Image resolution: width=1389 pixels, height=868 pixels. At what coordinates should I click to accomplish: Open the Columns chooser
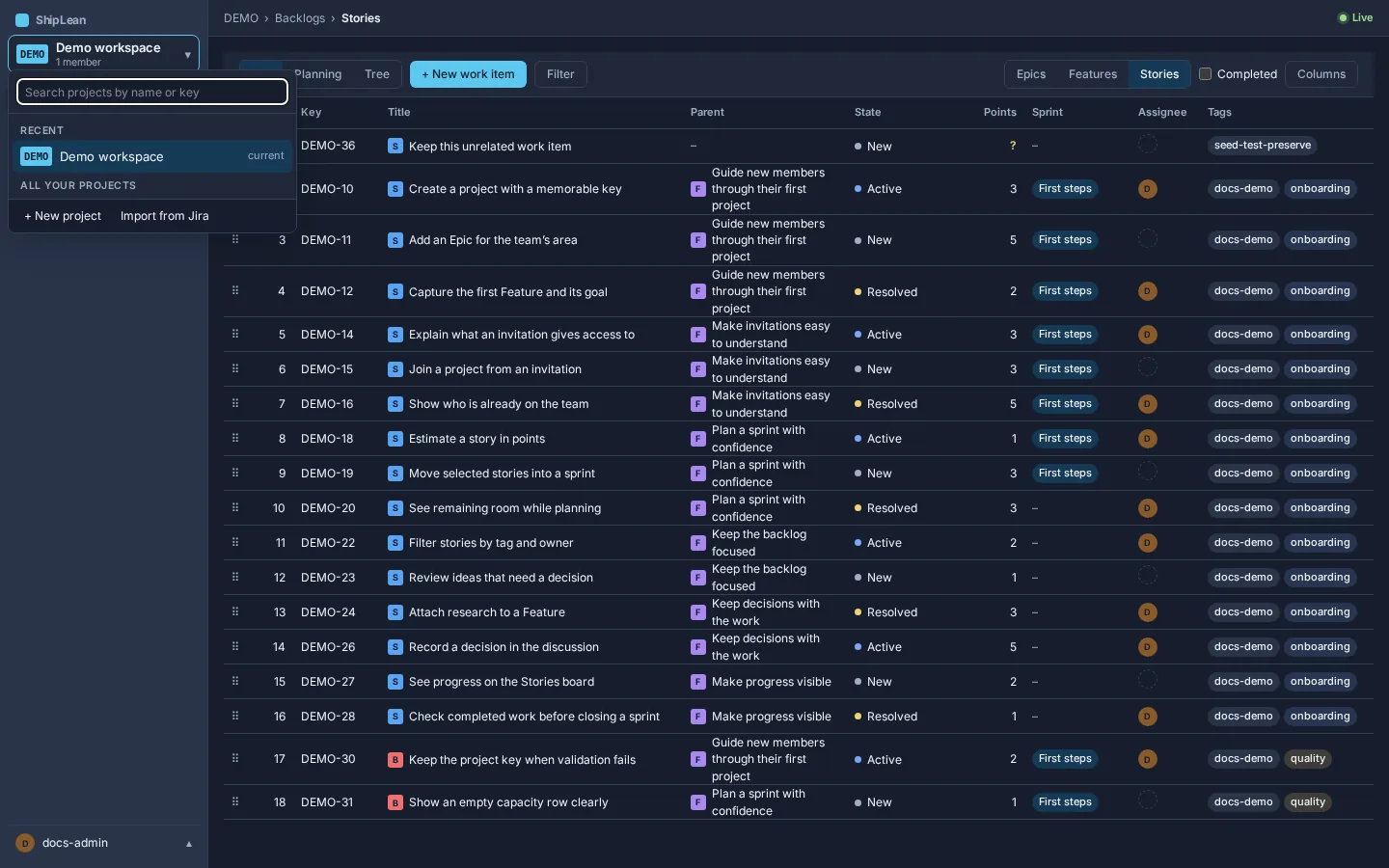click(x=1321, y=74)
